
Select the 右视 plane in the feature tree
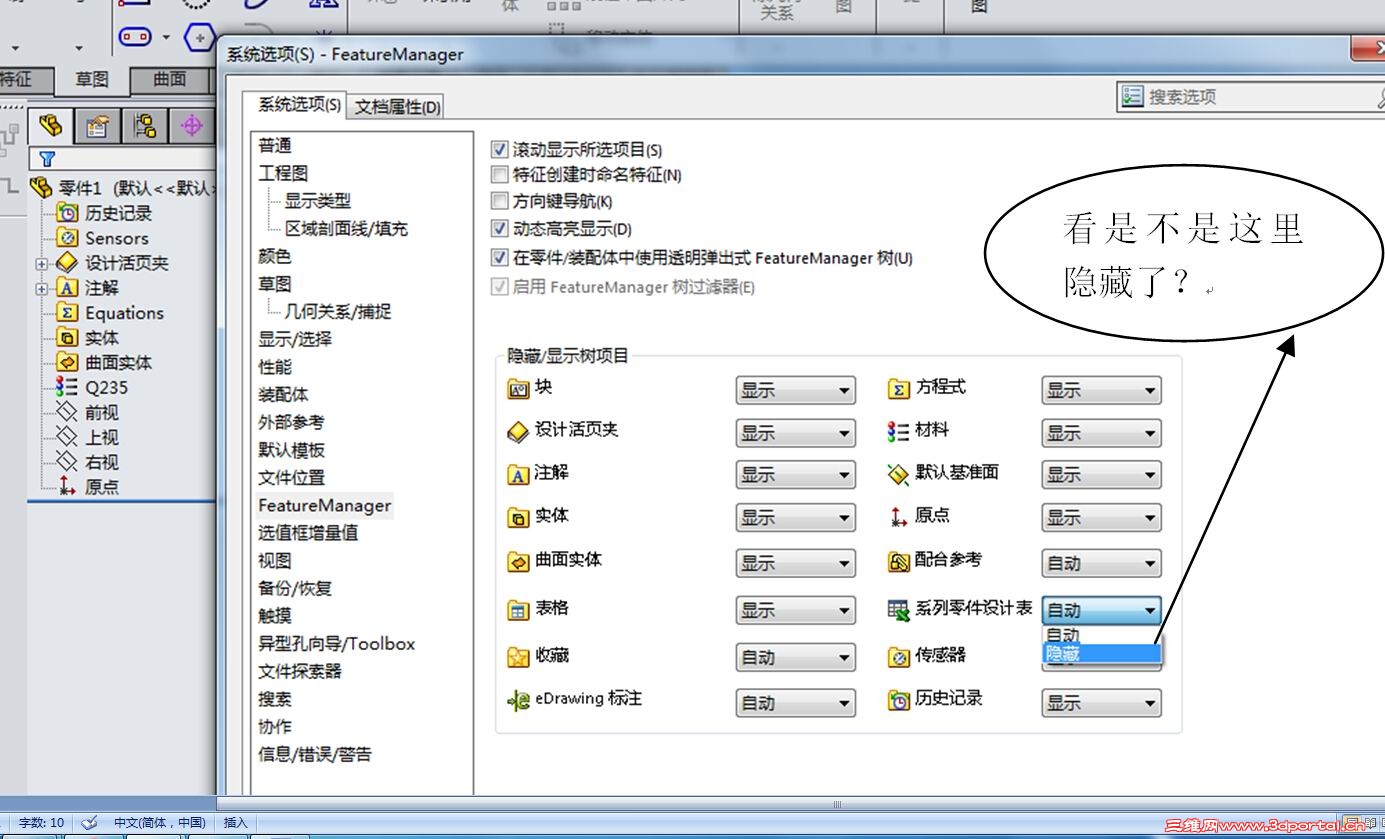(x=87, y=462)
